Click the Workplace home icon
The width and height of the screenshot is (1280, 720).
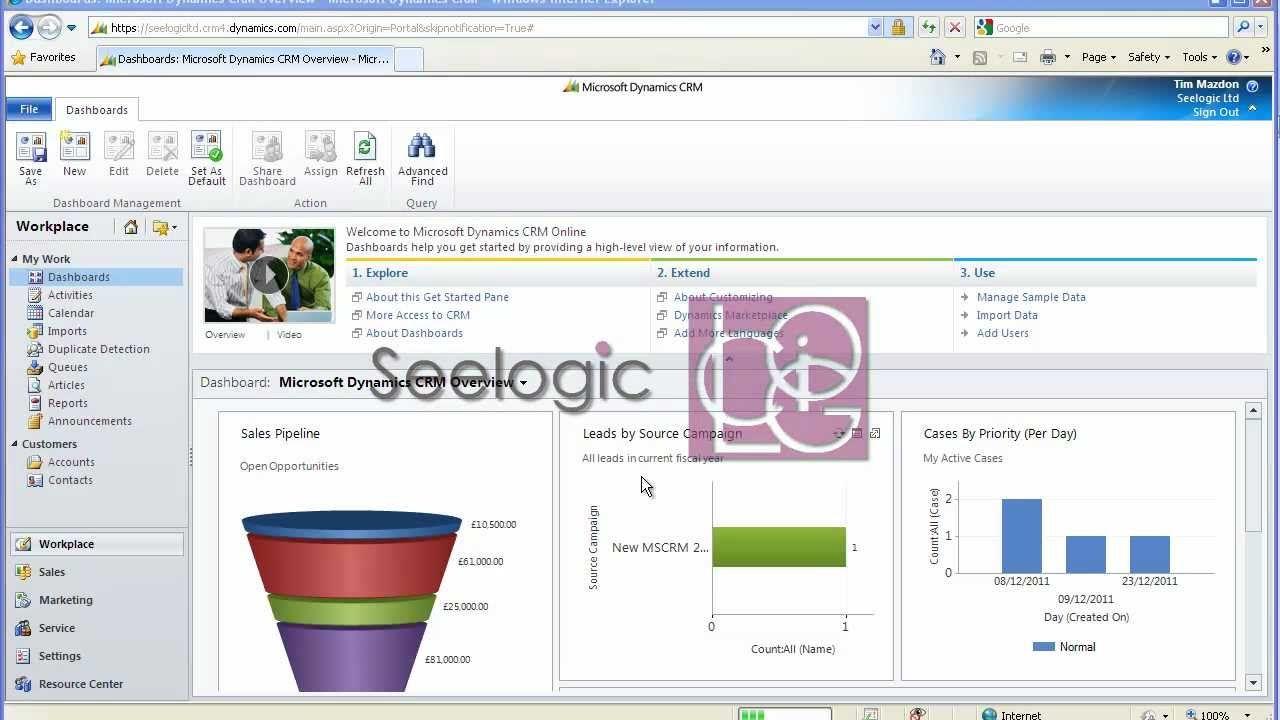[131, 227]
